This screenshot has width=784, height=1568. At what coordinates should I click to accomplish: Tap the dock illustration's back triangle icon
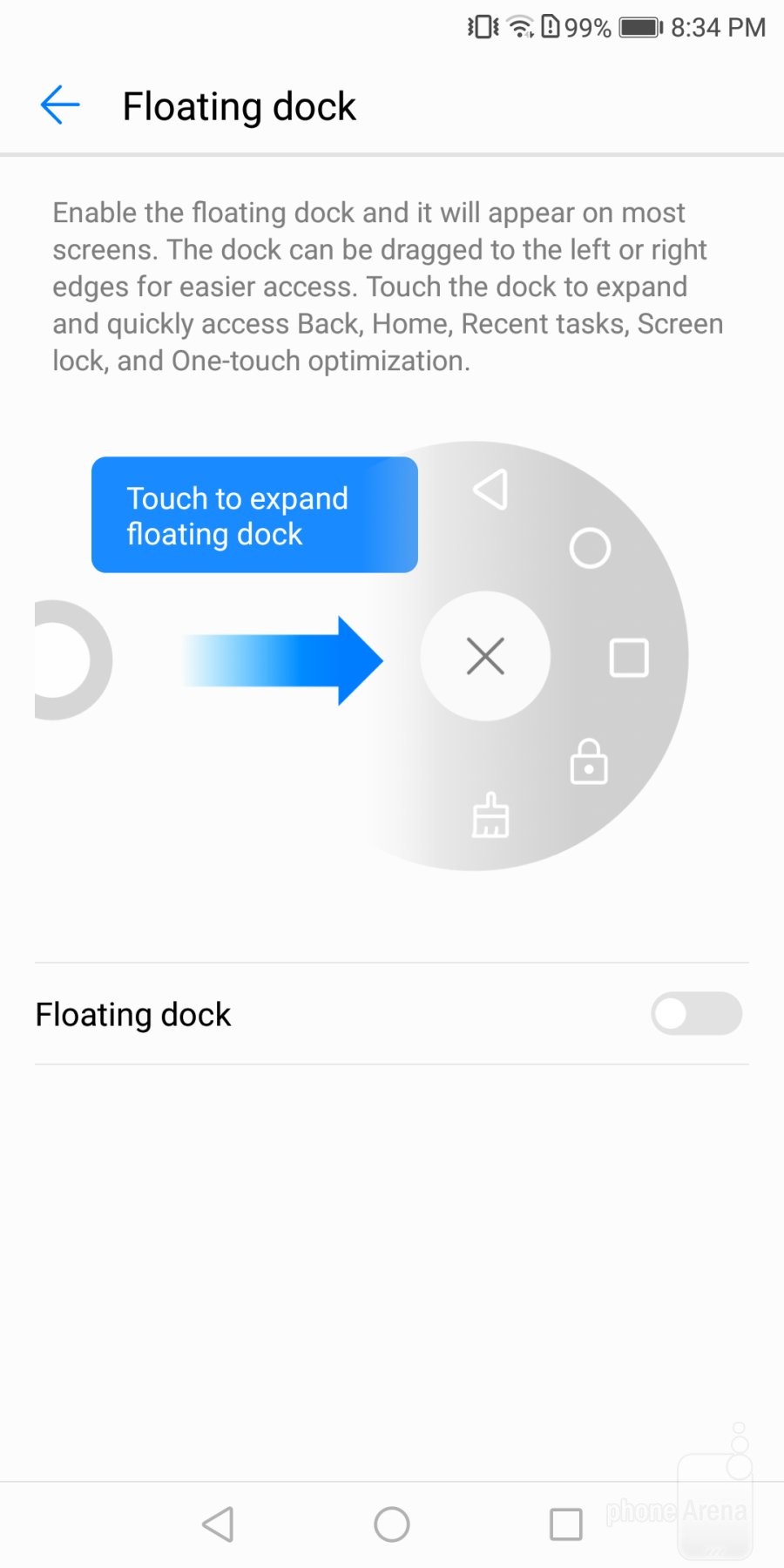pyautogui.click(x=490, y=490)
